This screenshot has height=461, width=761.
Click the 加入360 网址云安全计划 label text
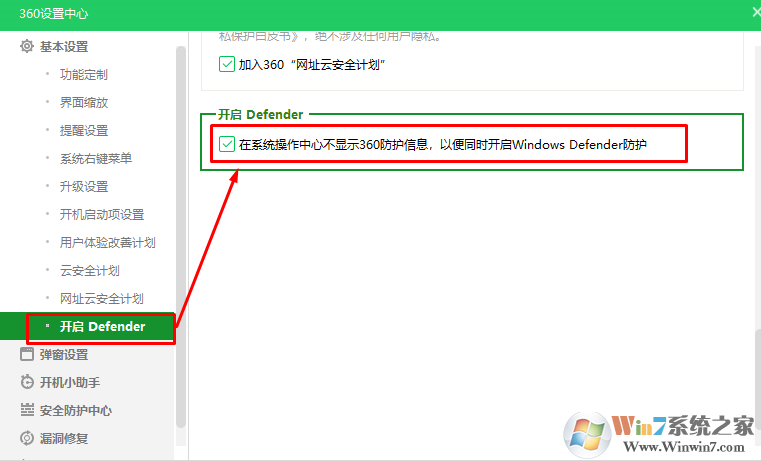pos(312,65)
